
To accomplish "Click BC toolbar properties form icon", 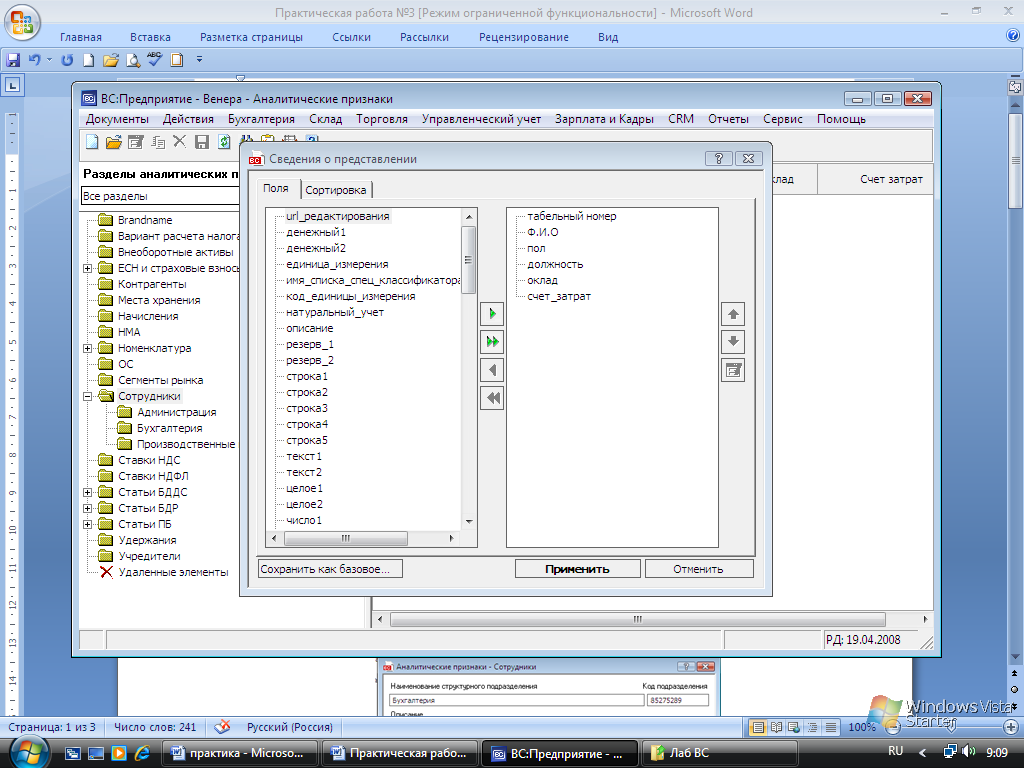I will [136, 142].
